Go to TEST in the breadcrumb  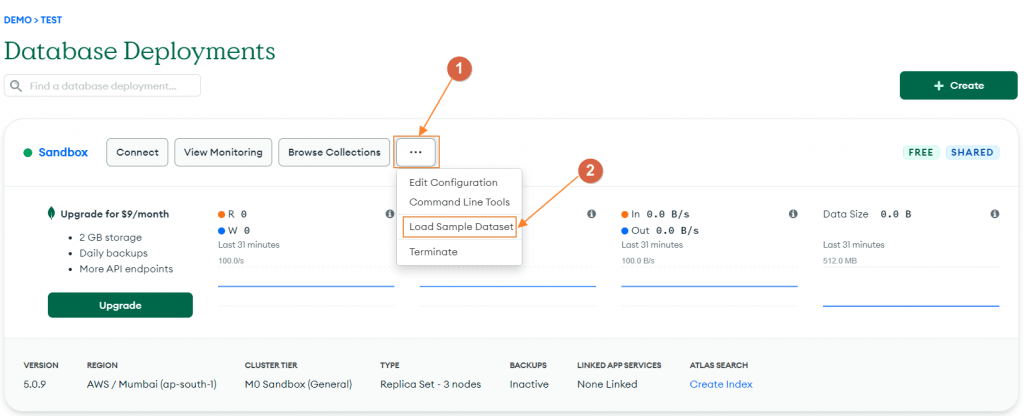coord(52,20)
